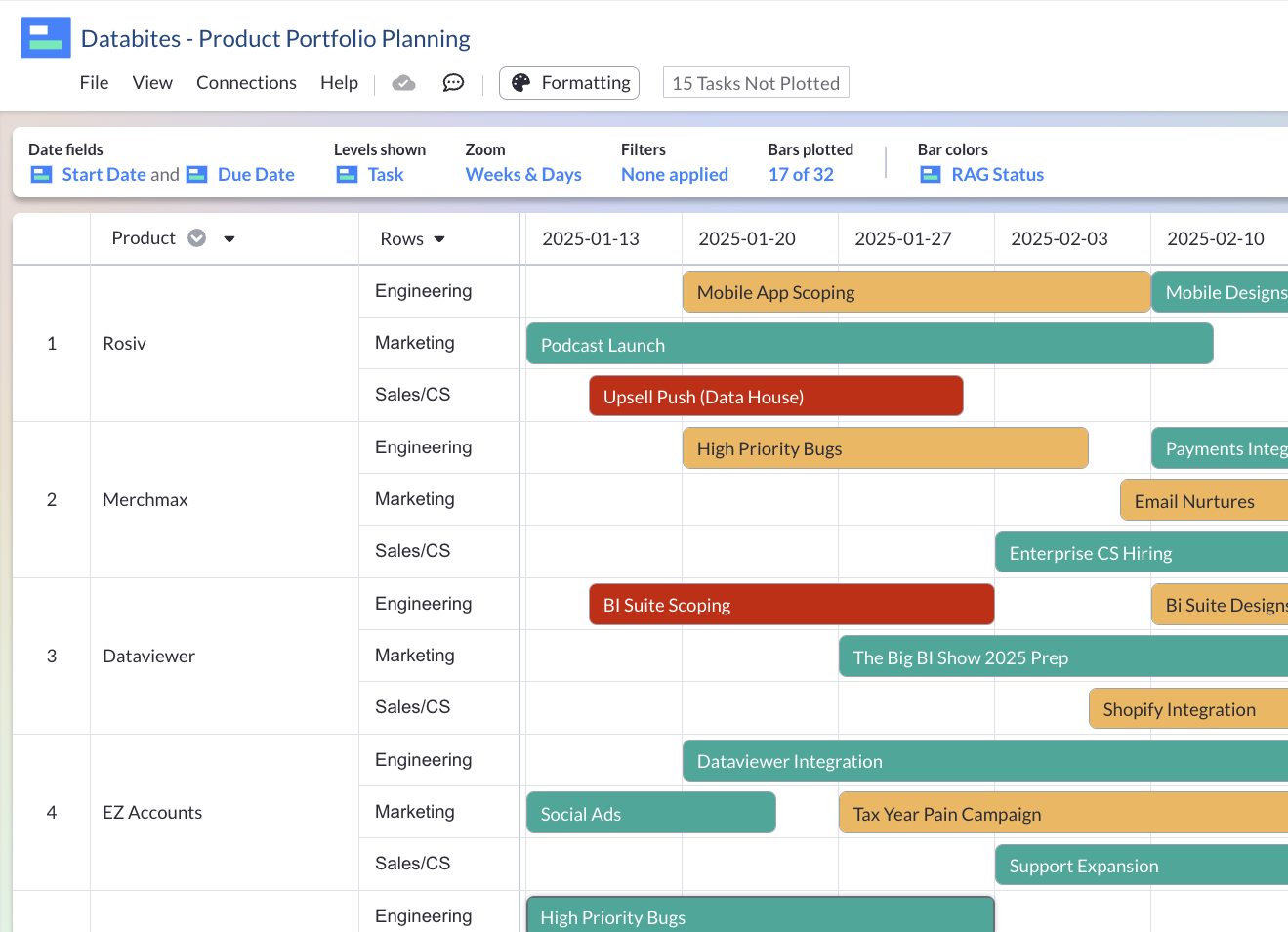Open the Filters None applied setting
This screenshot has width=1288, height=932.
point(674,174)
